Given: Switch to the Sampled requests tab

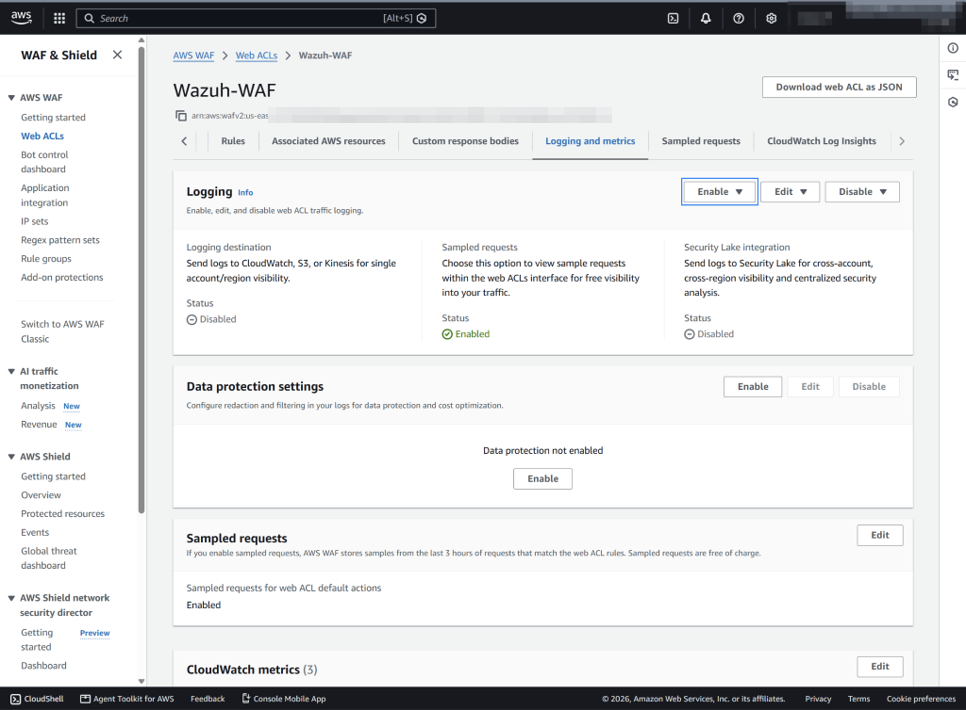Looking at the screenshot, I should click(x=701, y=141).
